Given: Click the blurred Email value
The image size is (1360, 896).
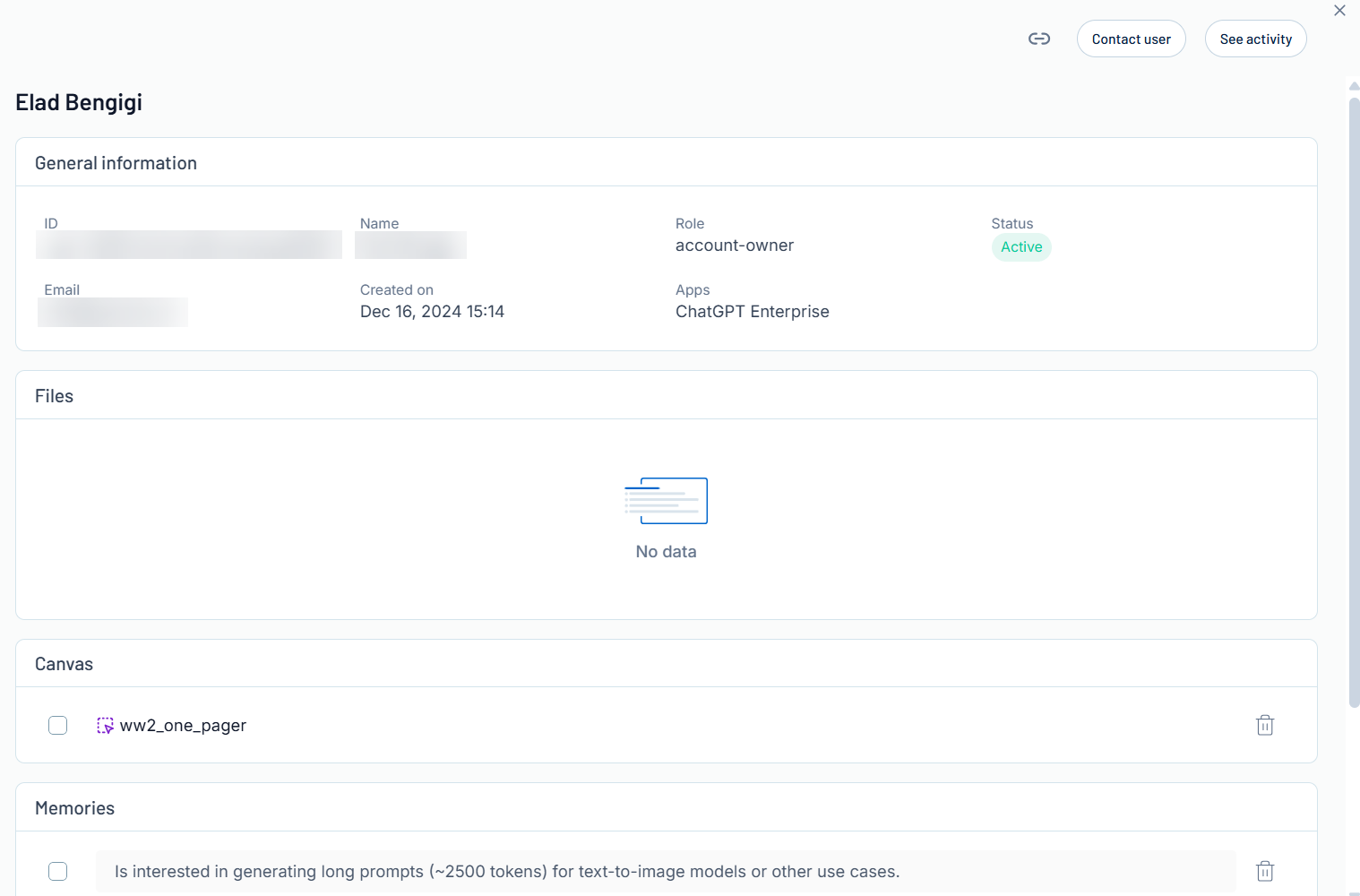Looking at the screenshot, I should tap(113, 312).
